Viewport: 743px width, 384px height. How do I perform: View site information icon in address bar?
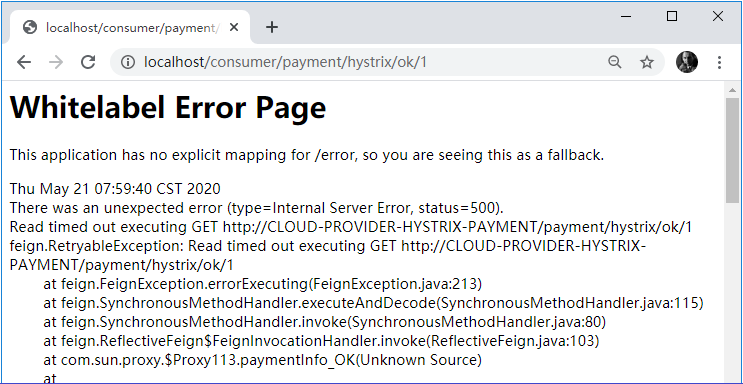(127, 62)
